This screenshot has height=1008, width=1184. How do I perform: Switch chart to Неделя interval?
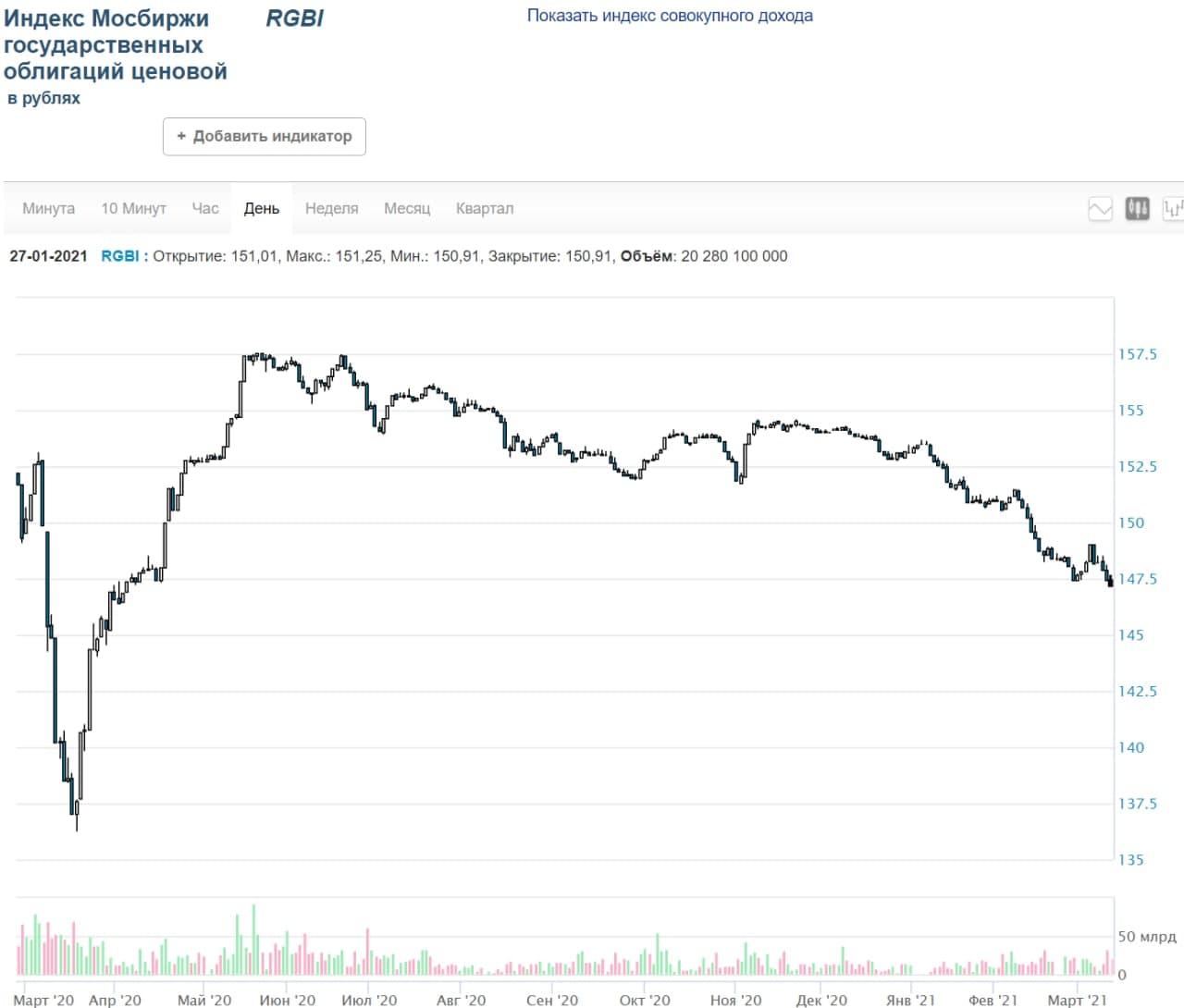tap(331, 209)
